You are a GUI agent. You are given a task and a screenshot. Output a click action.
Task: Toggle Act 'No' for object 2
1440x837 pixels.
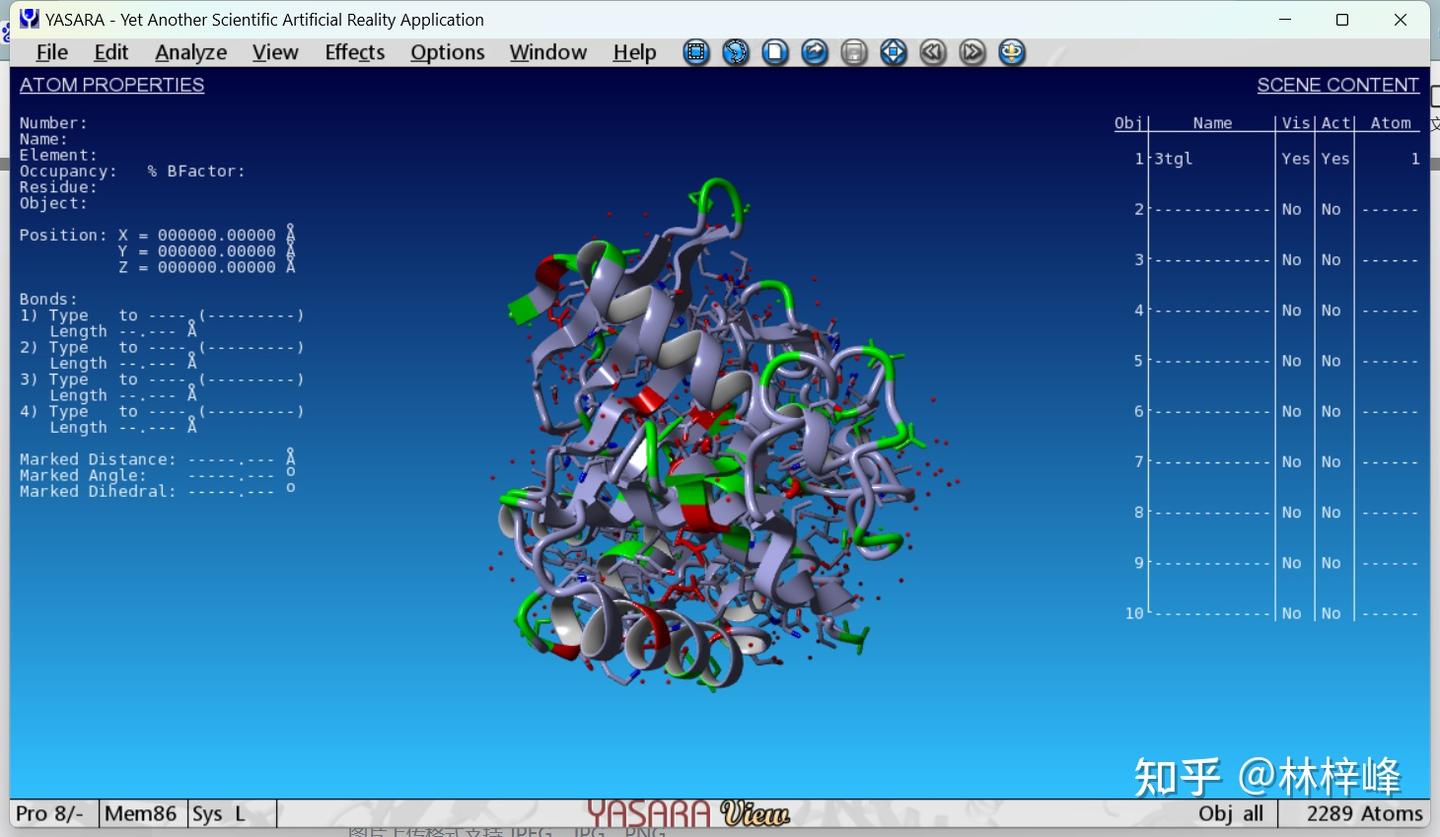tap(1331, 209)
